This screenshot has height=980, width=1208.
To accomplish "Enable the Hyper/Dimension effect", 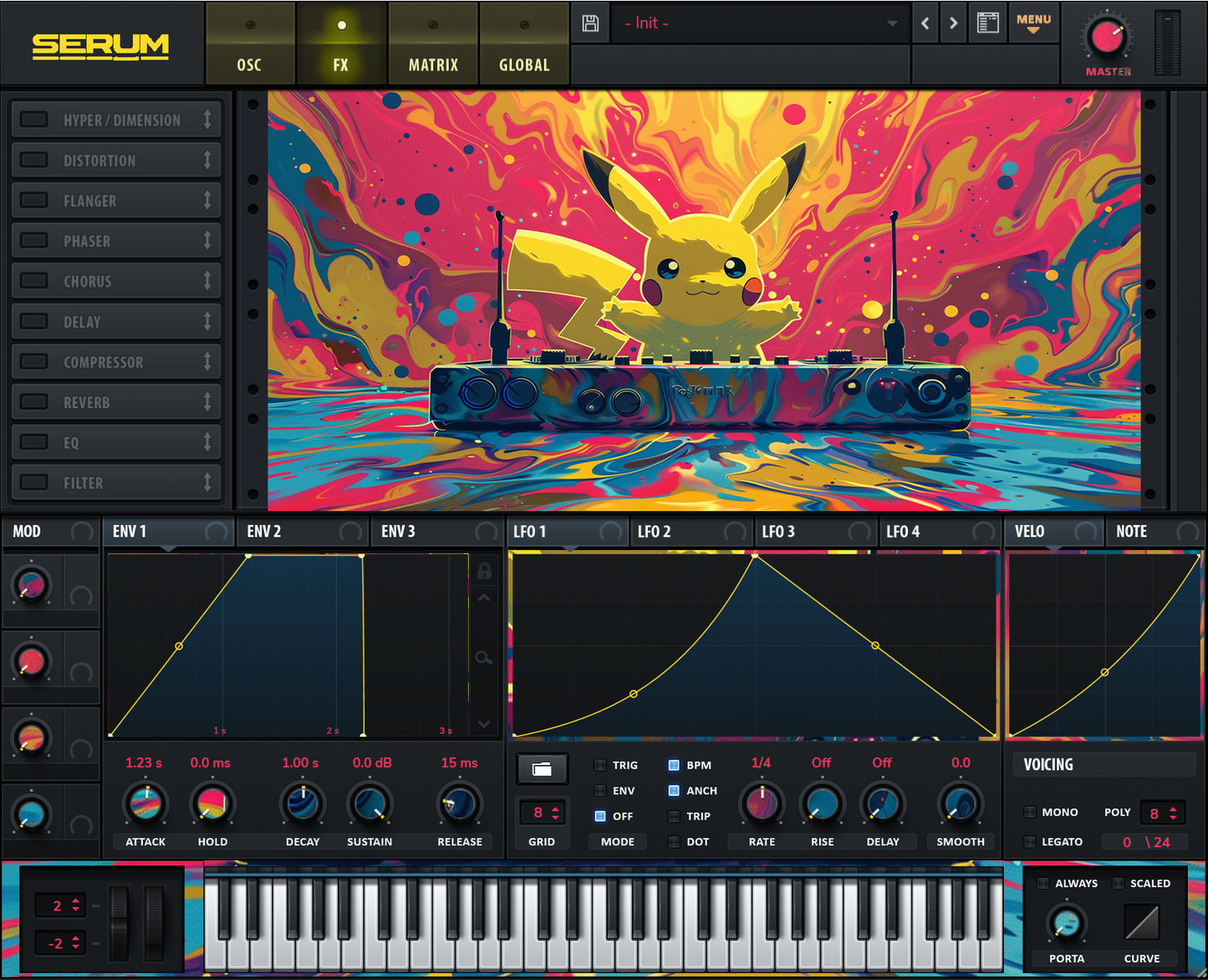I will coord(33,119).
